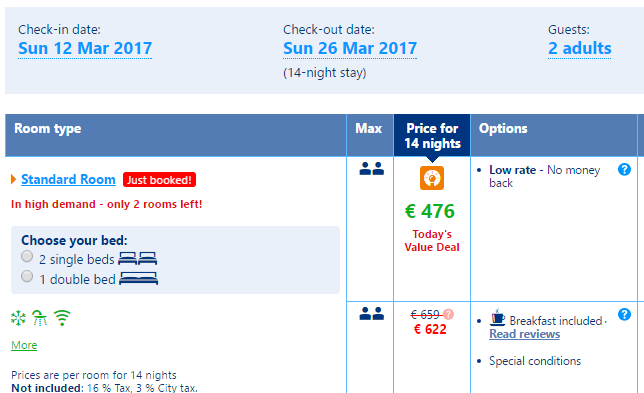Click the green shower amenity icon

pyautogui.click(x=39, y=318)
